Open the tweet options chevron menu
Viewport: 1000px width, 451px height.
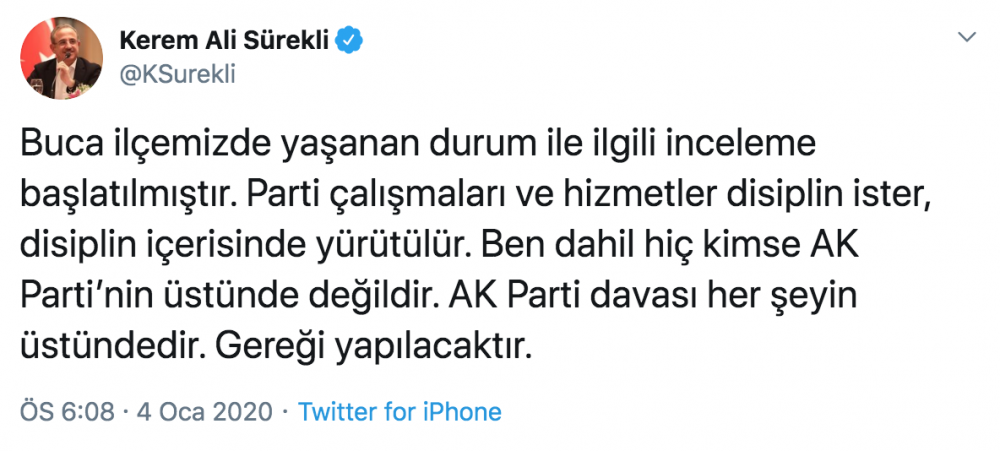pyautogui.click(x=966, y=37)
